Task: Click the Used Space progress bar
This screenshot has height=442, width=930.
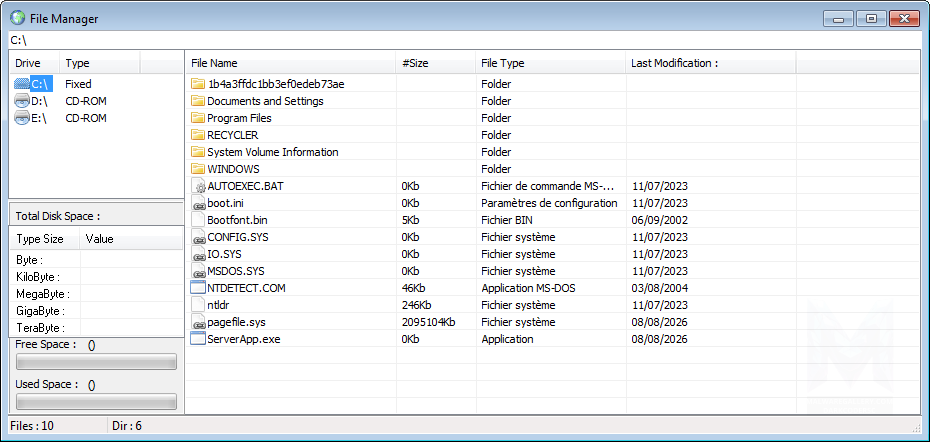Action: click(x=96, y=402)
